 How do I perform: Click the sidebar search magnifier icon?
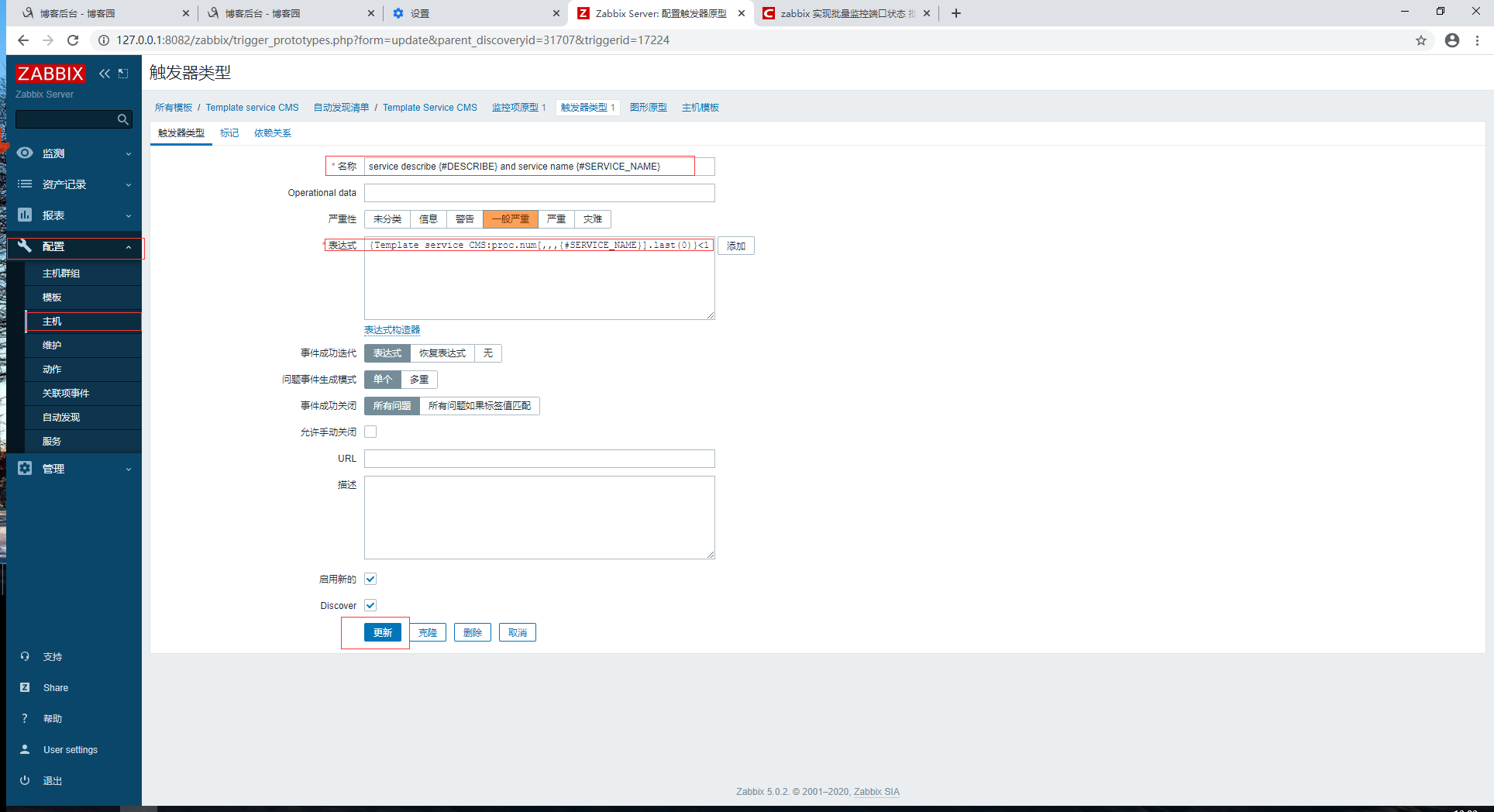[122, 119]
